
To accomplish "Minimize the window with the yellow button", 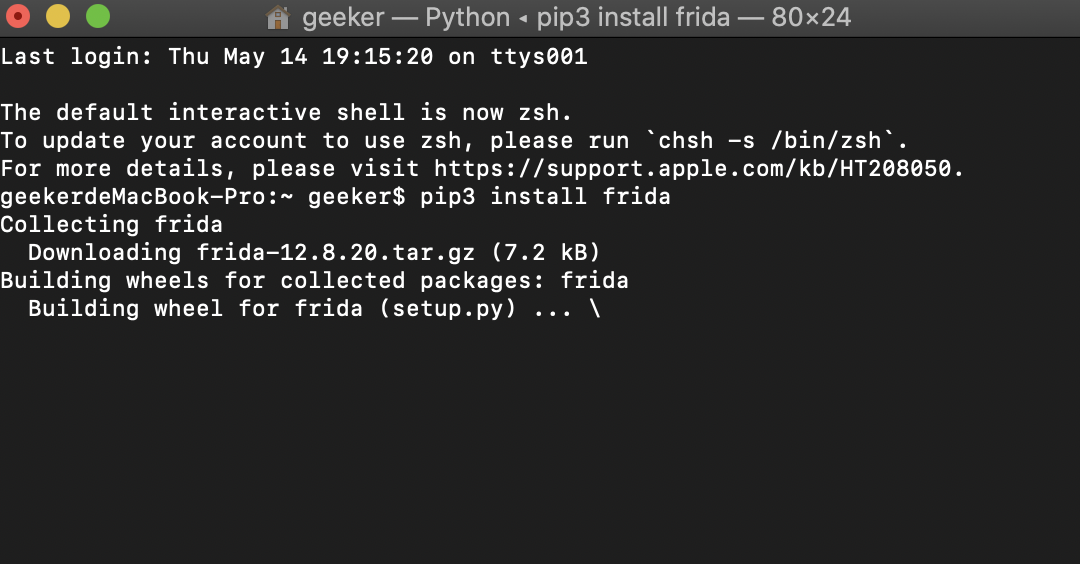I will (x=58, y=17).
